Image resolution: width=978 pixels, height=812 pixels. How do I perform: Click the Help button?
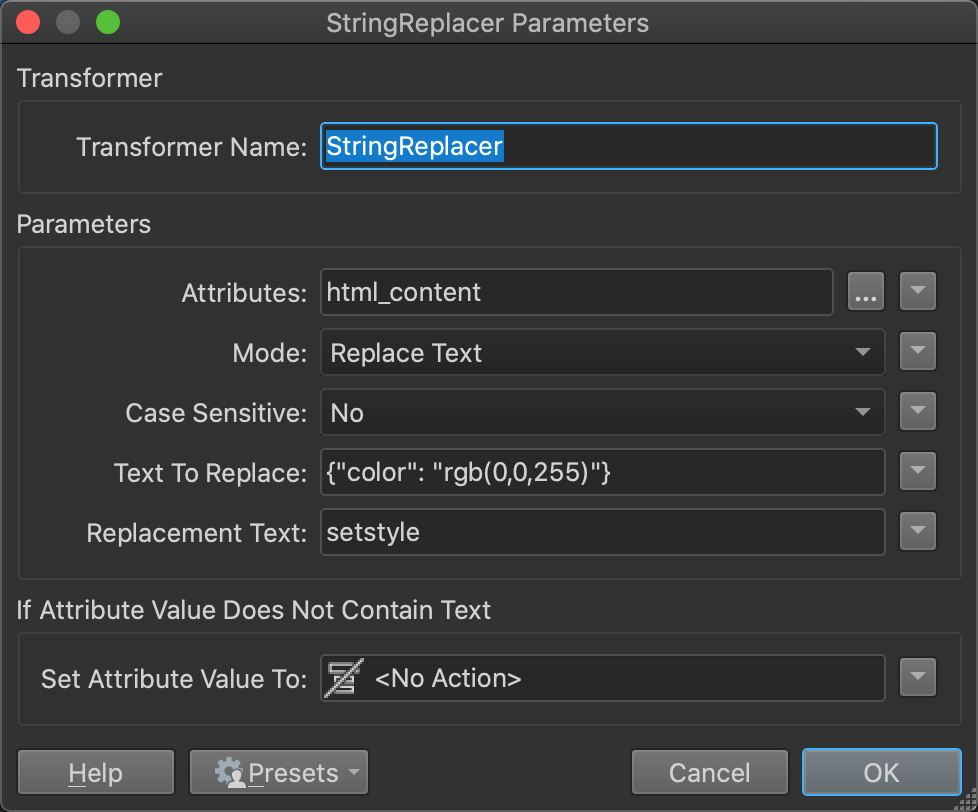95,772
